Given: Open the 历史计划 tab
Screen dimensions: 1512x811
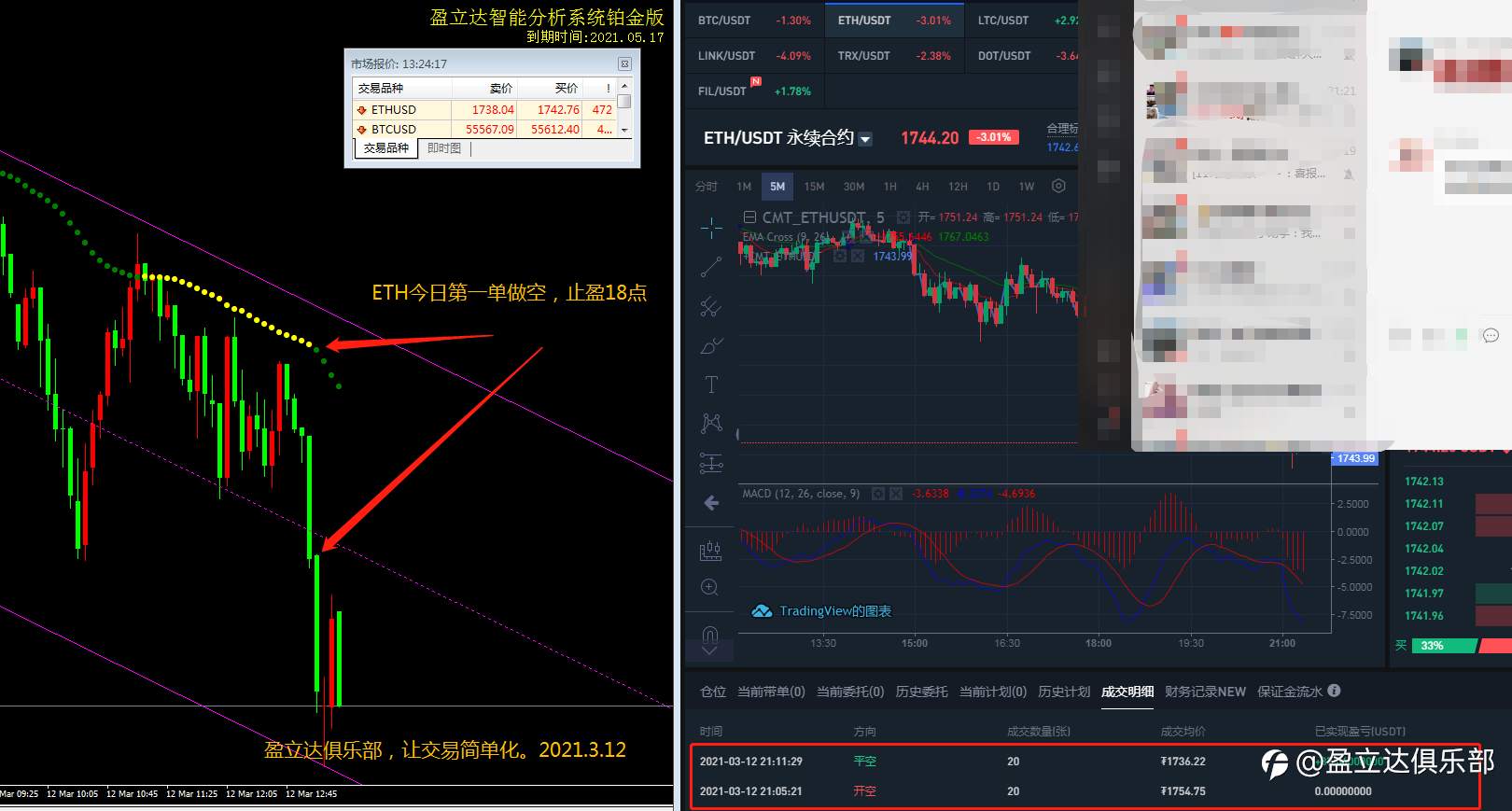Looking at the screenshot, I should pos(1064,692).
